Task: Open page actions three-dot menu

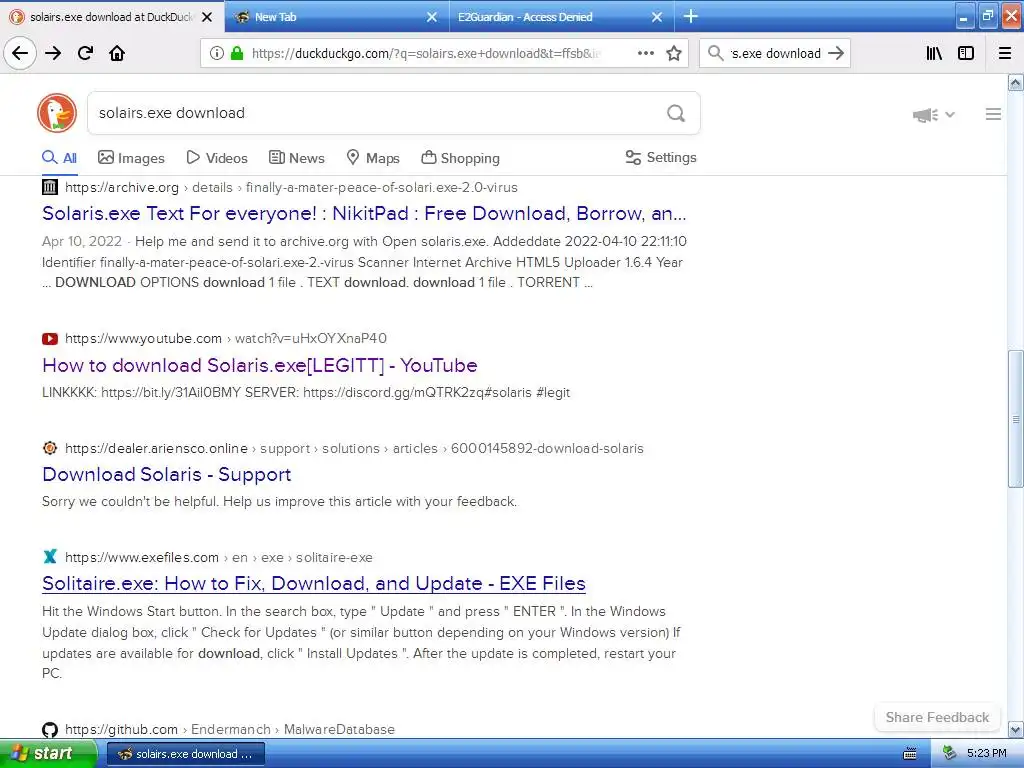Action: tap(645, 53)
